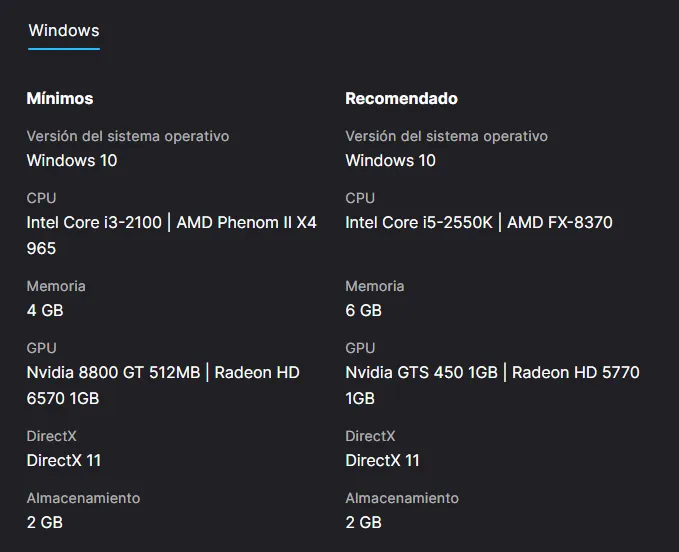The width and height of the screenshot is (679, 552).
Task: Click the 6 GB memory value
Action: click(x=364, y=310)
